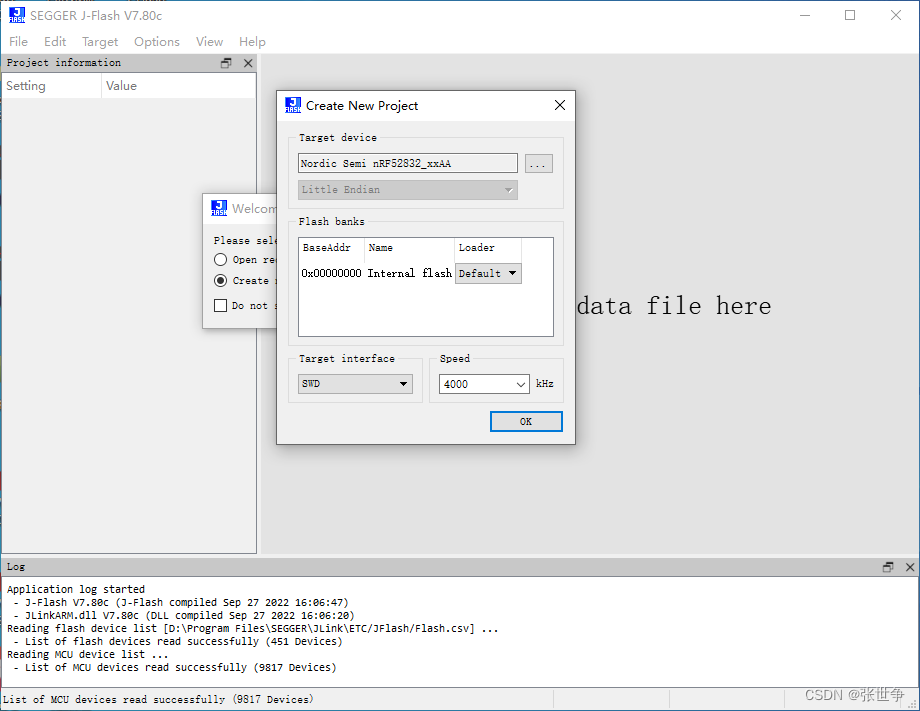Click the BaseAddr column header
The width and height of the screenshot is (920, 711).
332,248
